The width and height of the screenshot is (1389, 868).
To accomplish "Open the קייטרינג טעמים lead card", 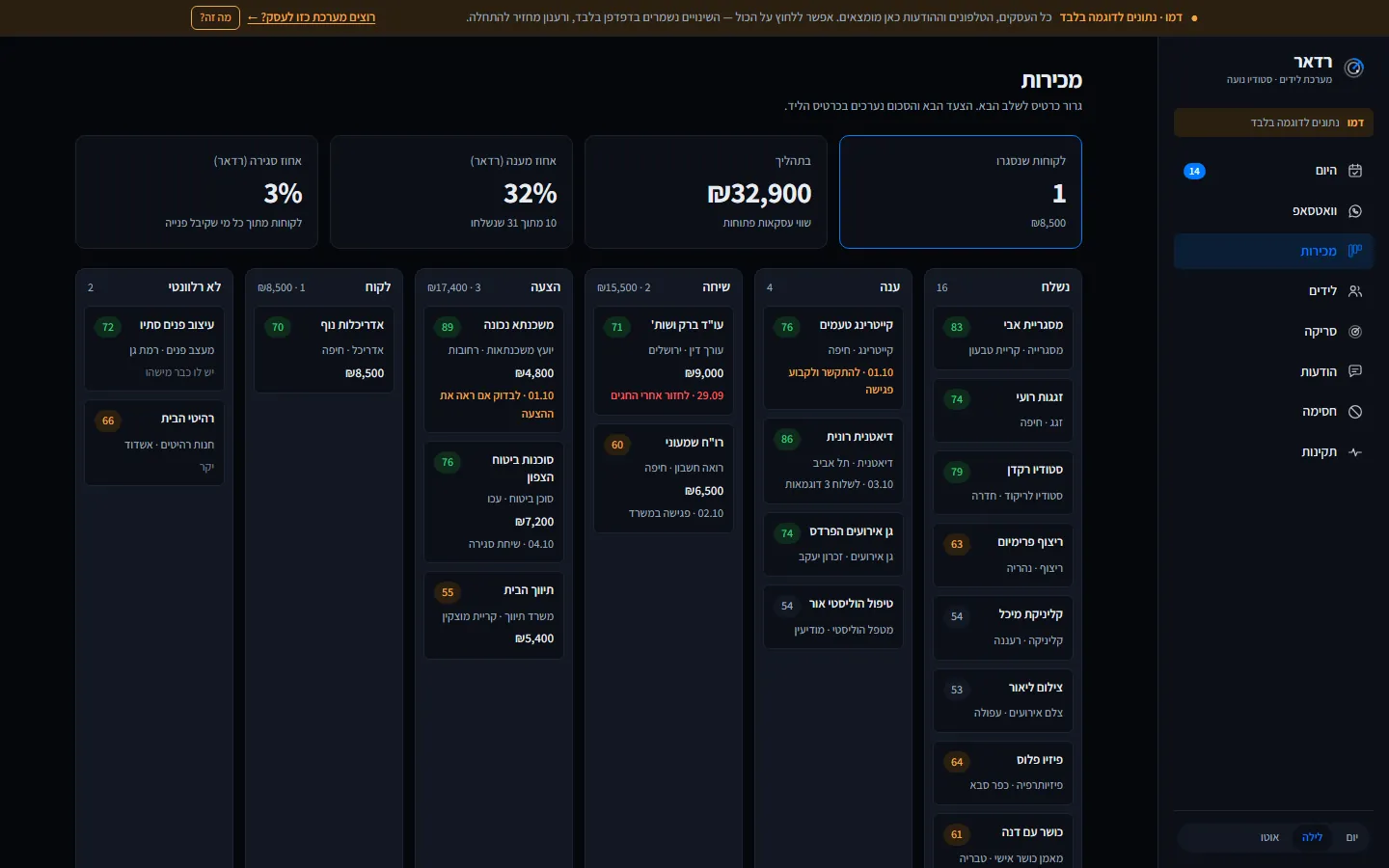I will 833,358.
